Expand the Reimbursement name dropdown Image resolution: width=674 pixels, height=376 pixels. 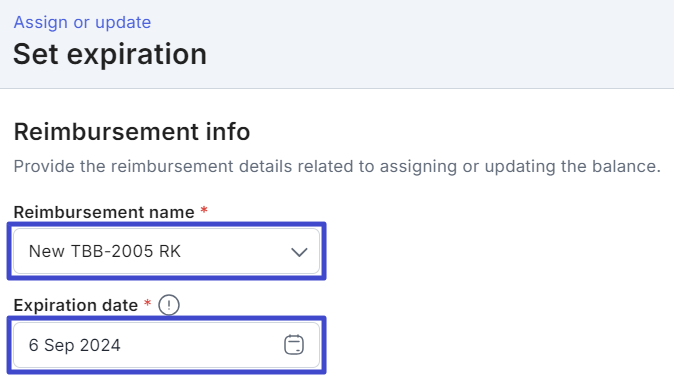pyautogui.click(x=167, y=251)
